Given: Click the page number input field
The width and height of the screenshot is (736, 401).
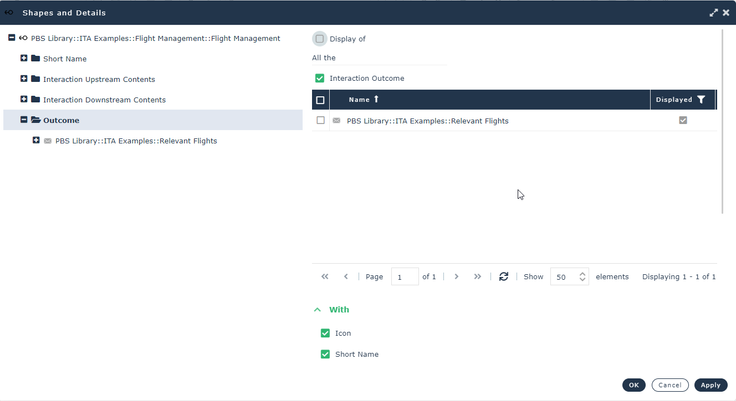Looking at the screenshot, I should 404,277.
